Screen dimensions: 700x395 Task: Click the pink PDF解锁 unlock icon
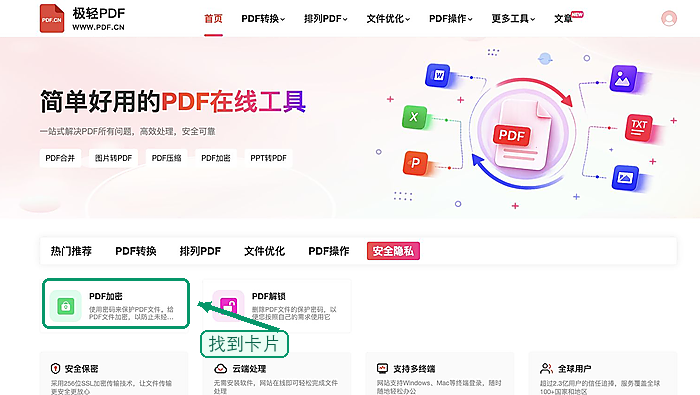tap(228, 306)
